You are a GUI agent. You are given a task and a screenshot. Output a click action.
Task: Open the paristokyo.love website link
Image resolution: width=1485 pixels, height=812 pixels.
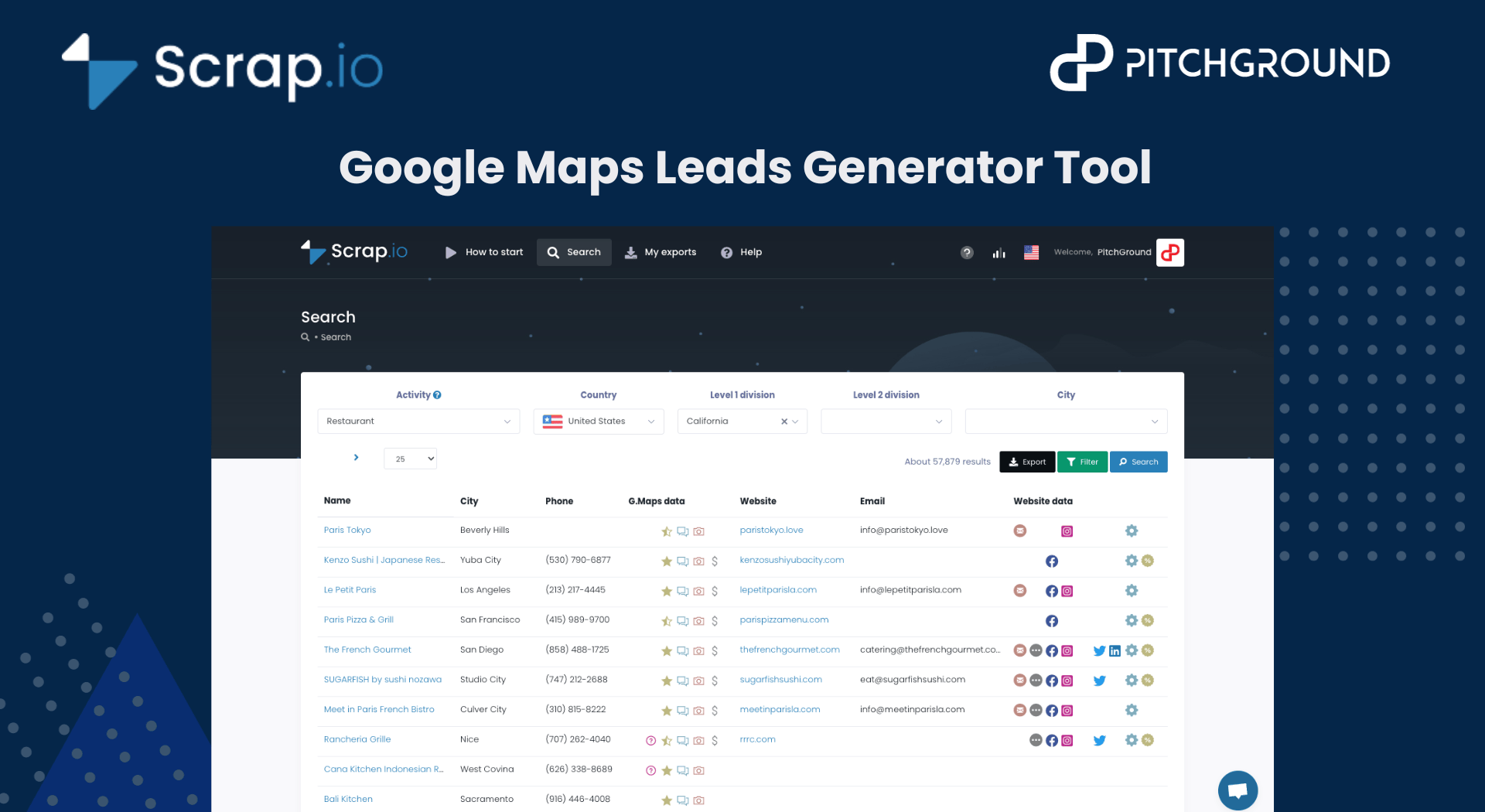[x=771, y=531]
